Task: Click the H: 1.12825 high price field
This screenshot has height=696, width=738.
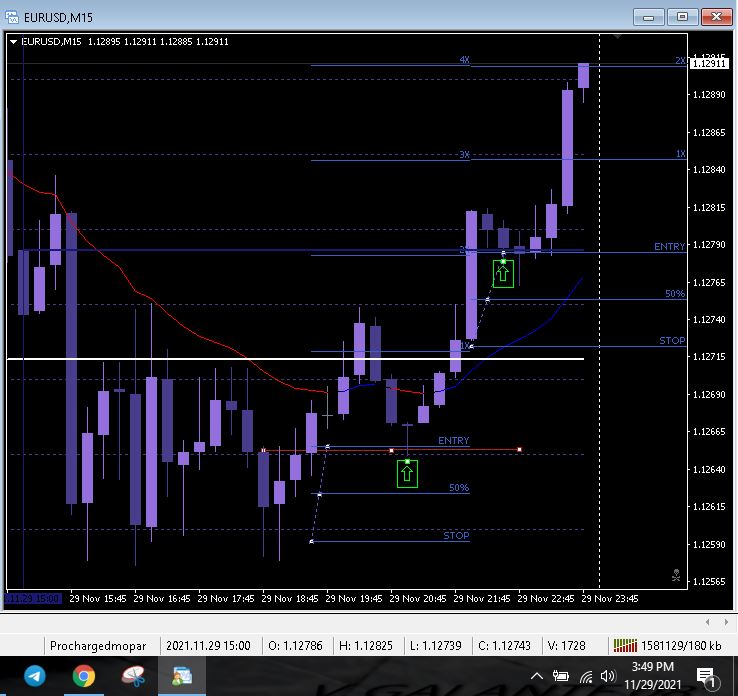Action: (366, 646)
